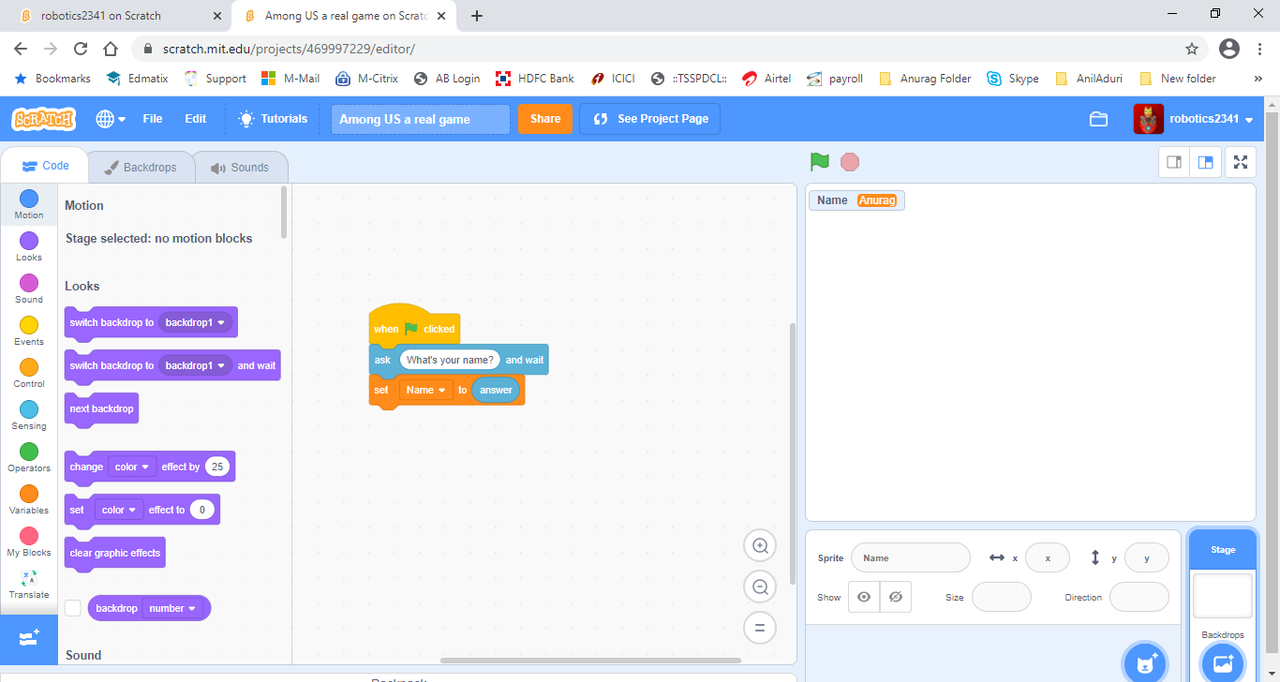Click the orange Share button
Image resolution: width=1280 pixels, height=682 pixels.
tap(545, 119)
